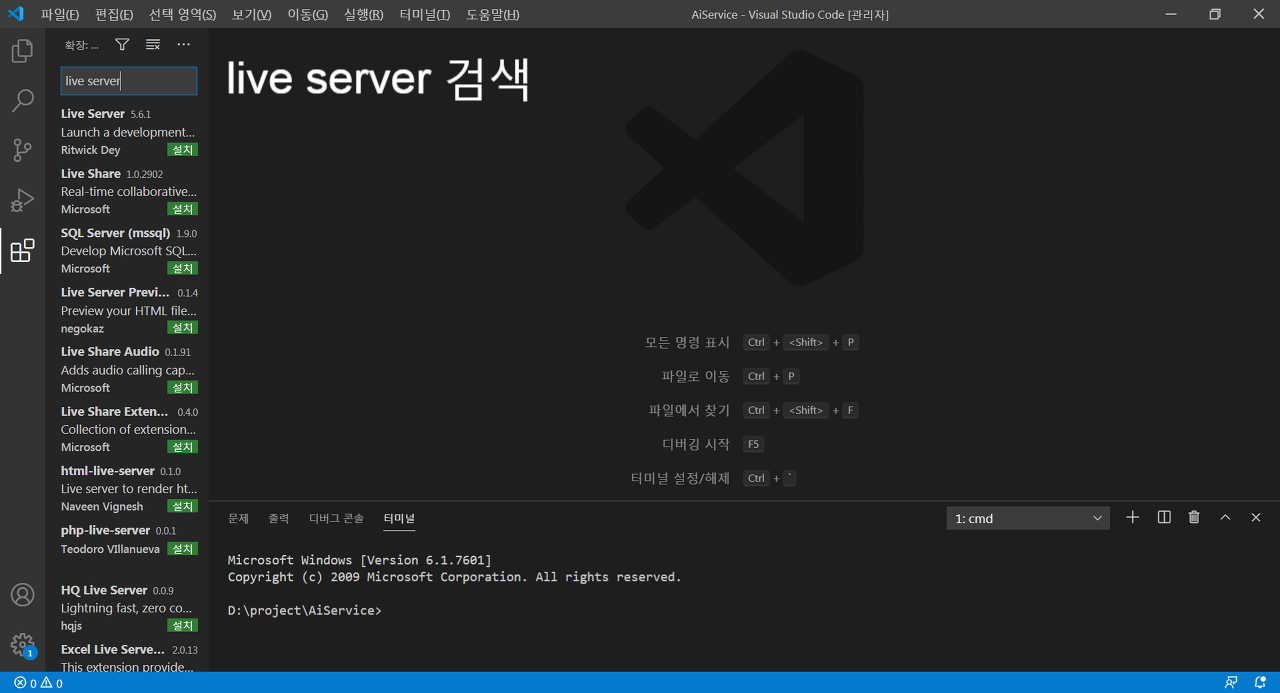The width and height of the screenshot is (1280, 693).
Task: Install Live Server Preview by negokaz
Action: (183, 328)
